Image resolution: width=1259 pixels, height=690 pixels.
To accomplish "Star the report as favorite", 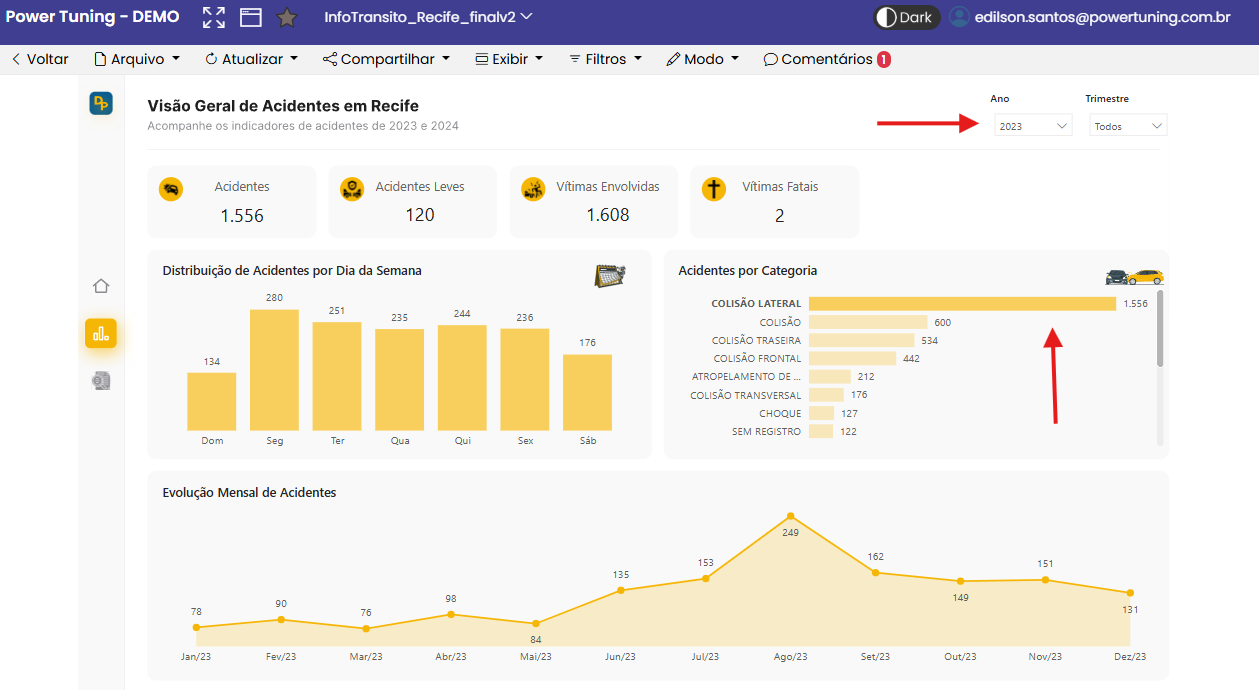I will pyautogui.click(x=287, y=17).
